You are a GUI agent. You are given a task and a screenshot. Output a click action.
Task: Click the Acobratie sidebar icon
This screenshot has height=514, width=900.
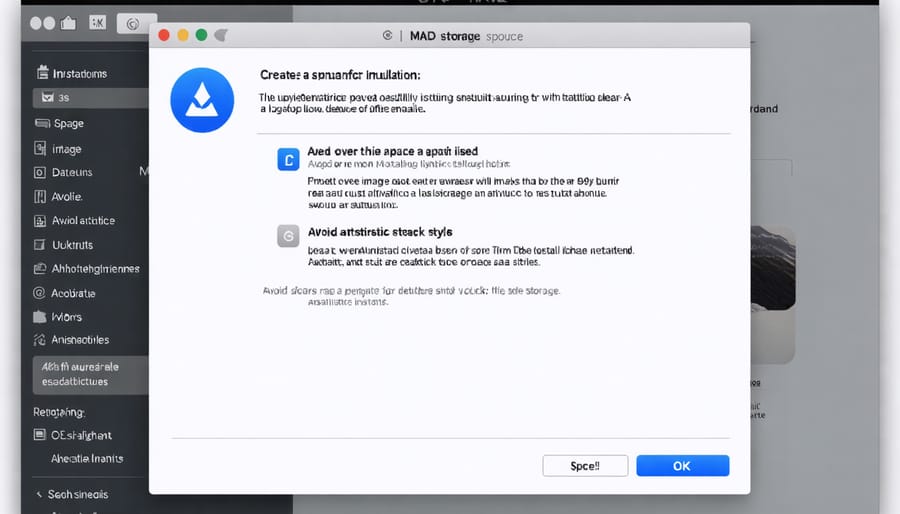[x=39, y=293]
